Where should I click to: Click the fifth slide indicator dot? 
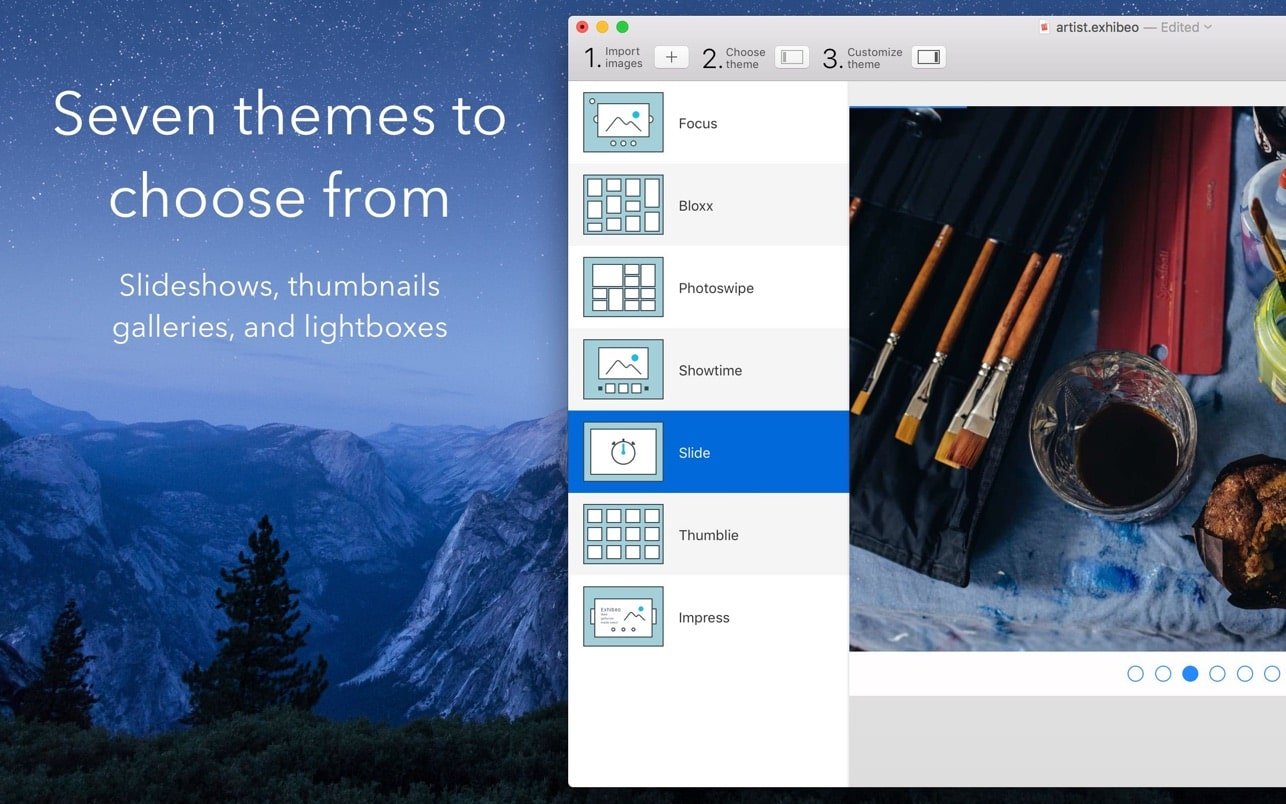pos(1245,674)
